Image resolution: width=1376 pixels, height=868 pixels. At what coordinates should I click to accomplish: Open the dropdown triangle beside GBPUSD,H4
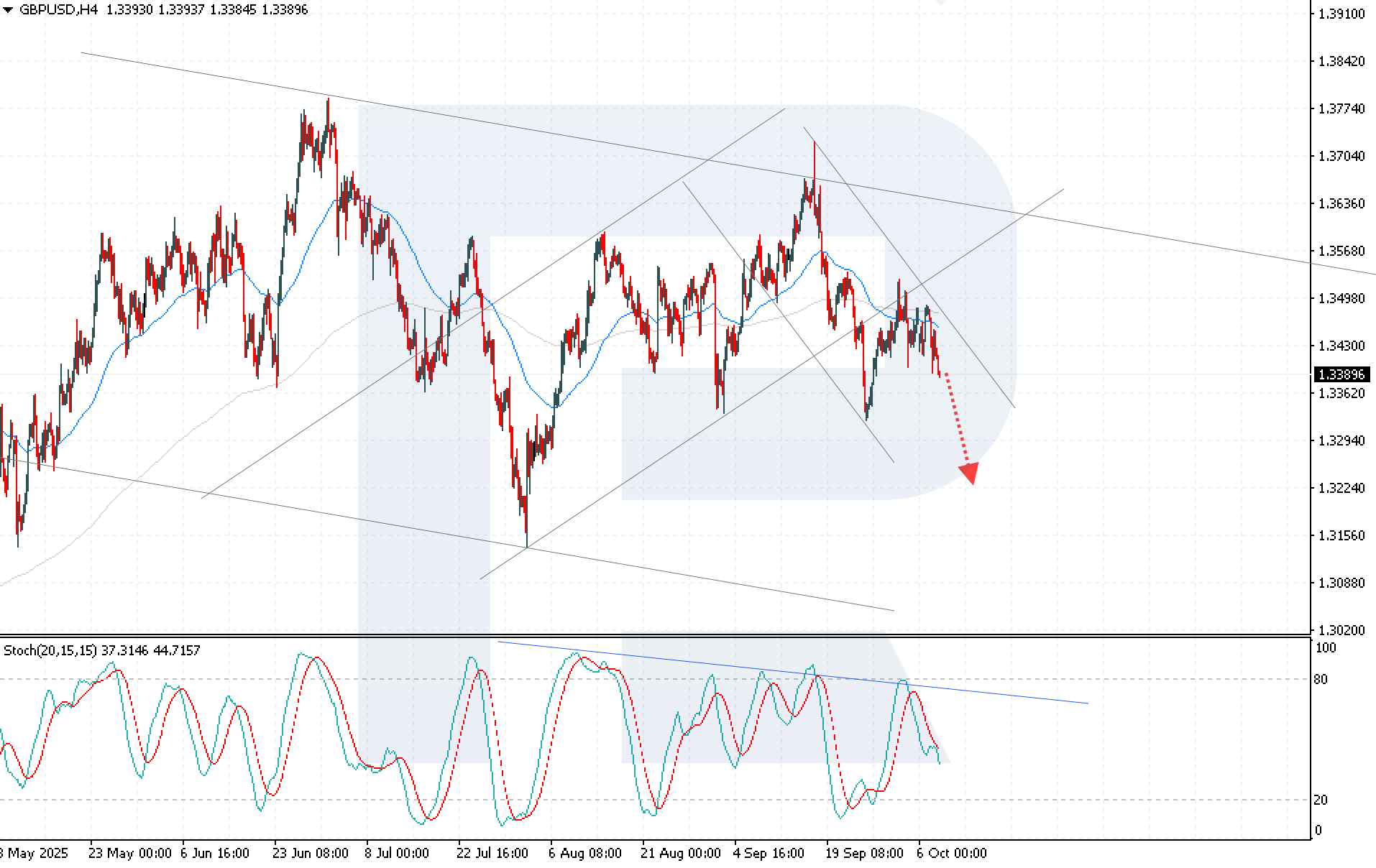click(x=8, y=10)
